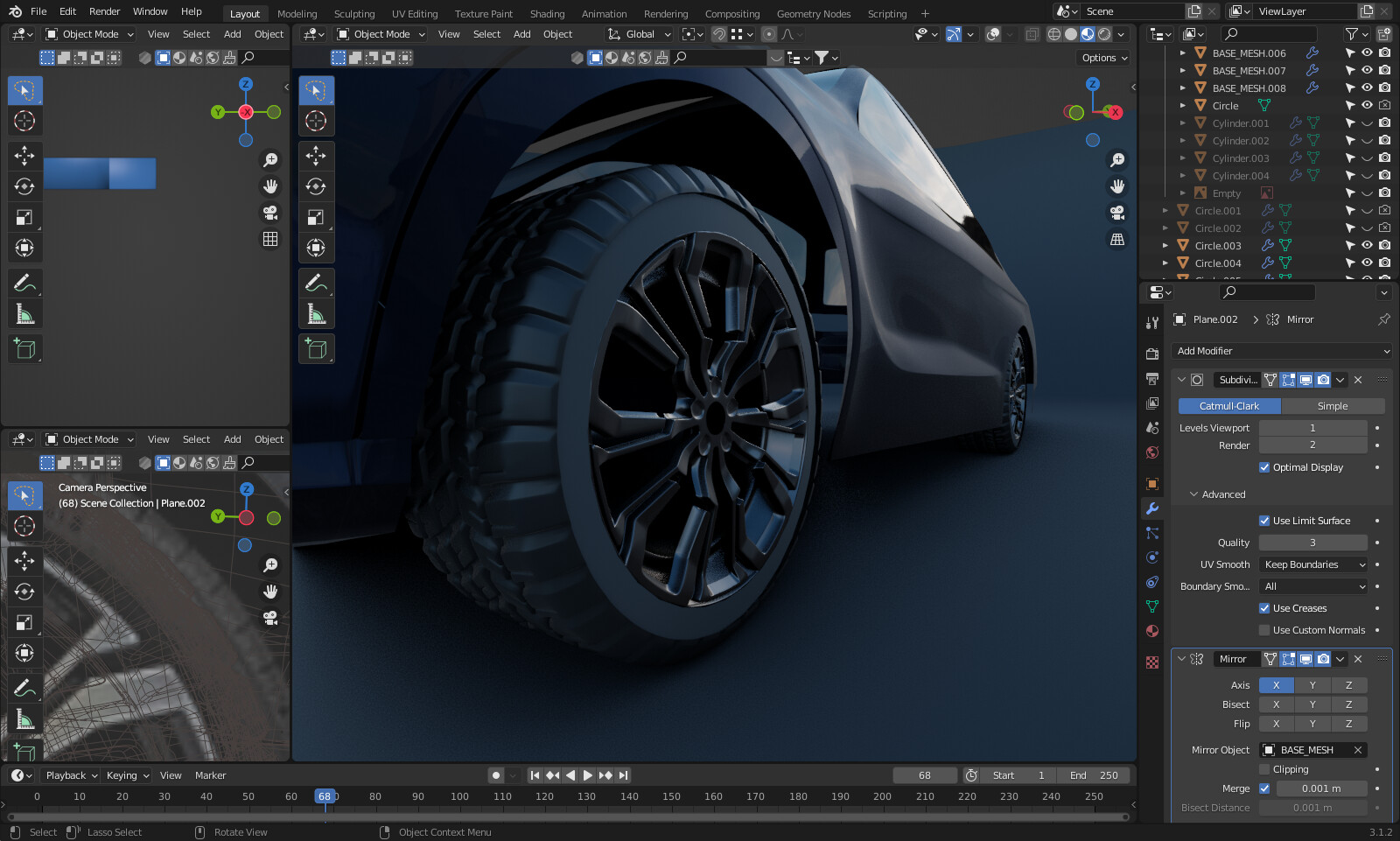This screenshot has height=841, width=1400.
Task: Open the Modifiers properties tab
Action: coord(1152,508)
